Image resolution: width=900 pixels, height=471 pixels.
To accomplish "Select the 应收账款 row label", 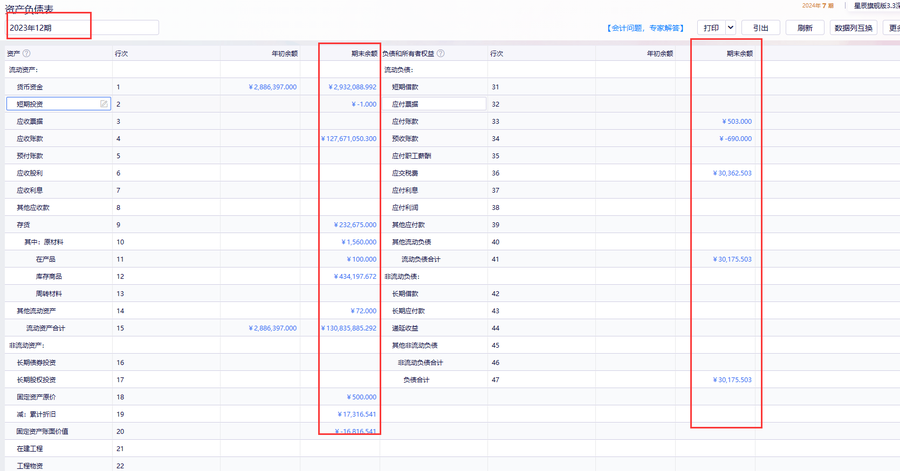I will pyautogui.click(x=30, y=139).
